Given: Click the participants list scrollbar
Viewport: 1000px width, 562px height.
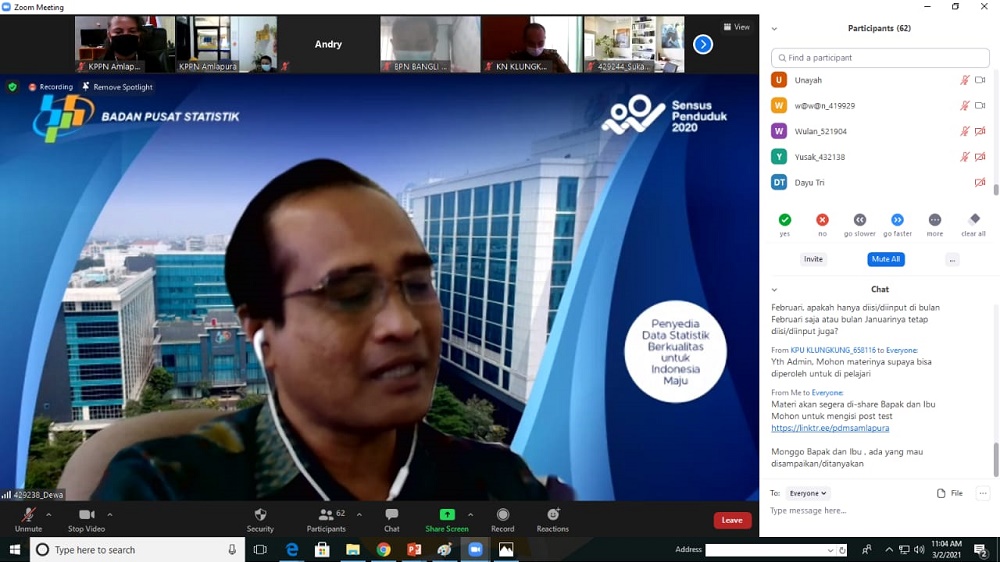Looking at the screenshot, I should pos(996,189).
